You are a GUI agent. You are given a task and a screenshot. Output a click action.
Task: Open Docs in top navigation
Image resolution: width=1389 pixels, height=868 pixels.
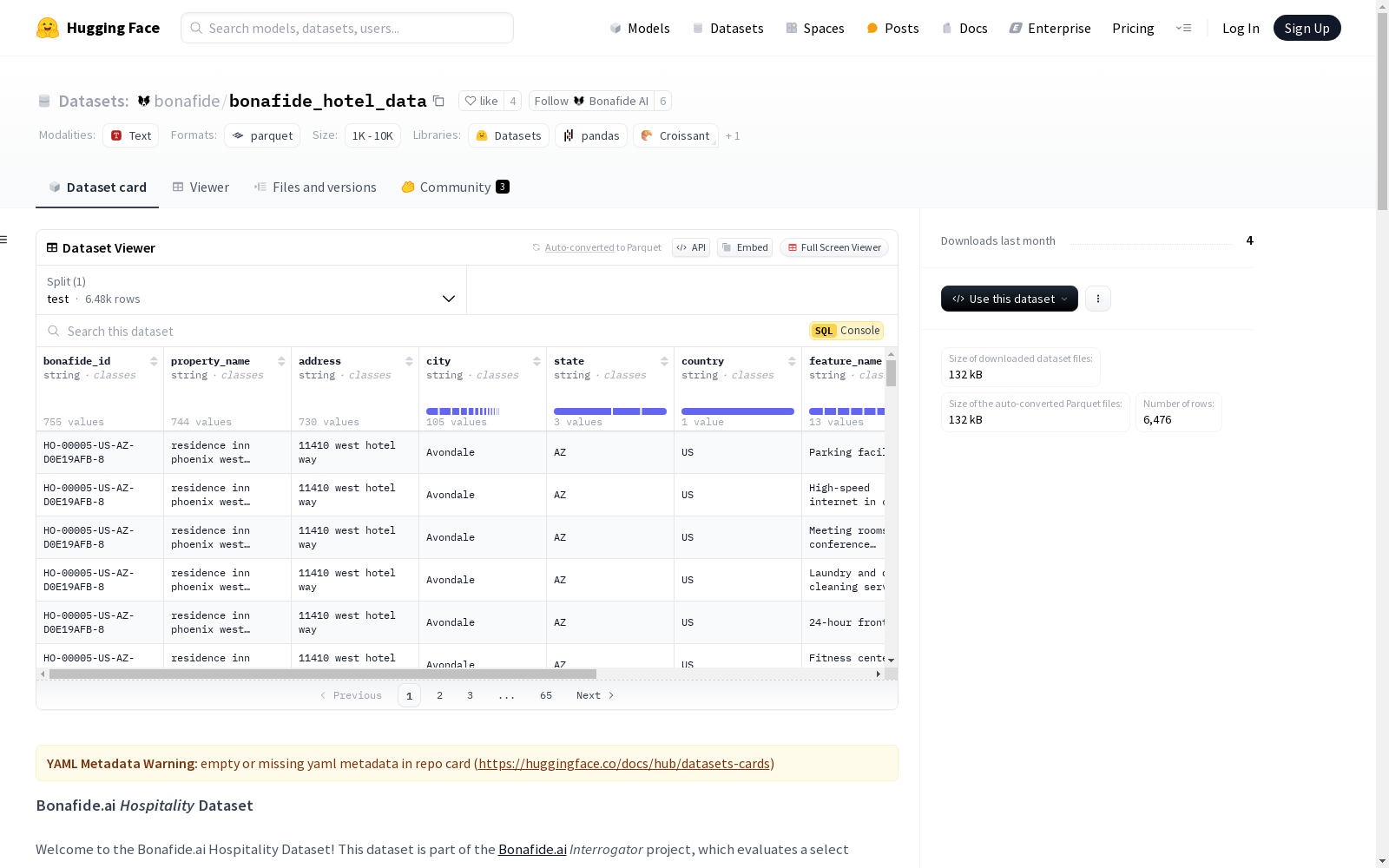click(964, 28)
